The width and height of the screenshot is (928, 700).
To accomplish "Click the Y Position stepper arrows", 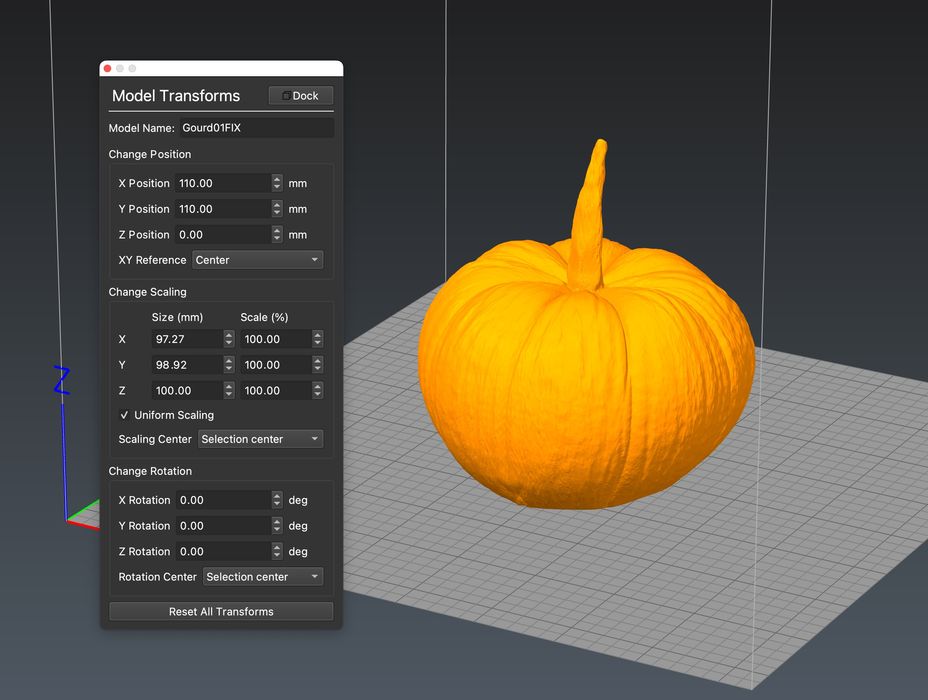I will 277,209.
